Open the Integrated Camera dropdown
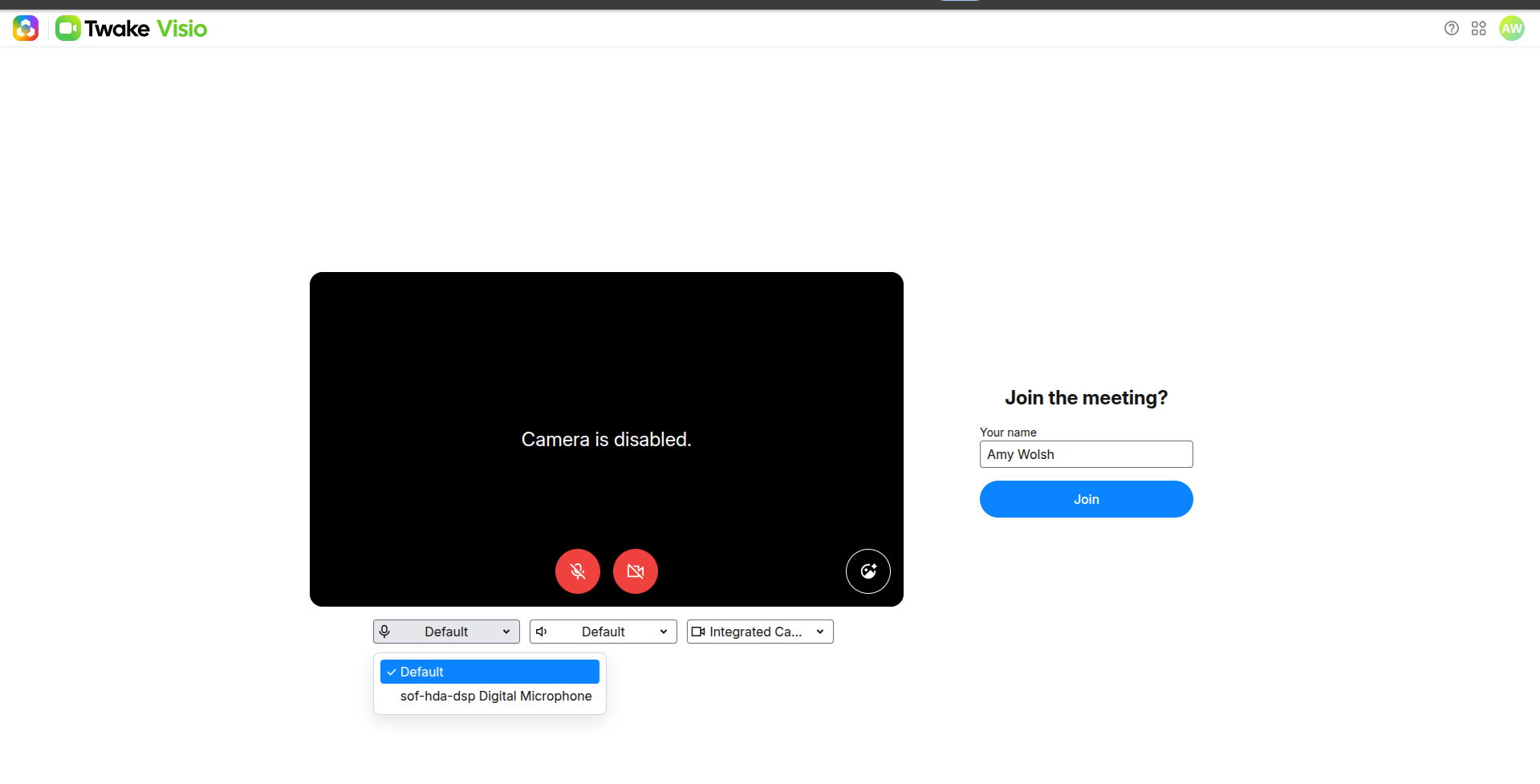The image size is (1540, 784). pos(760,632)
